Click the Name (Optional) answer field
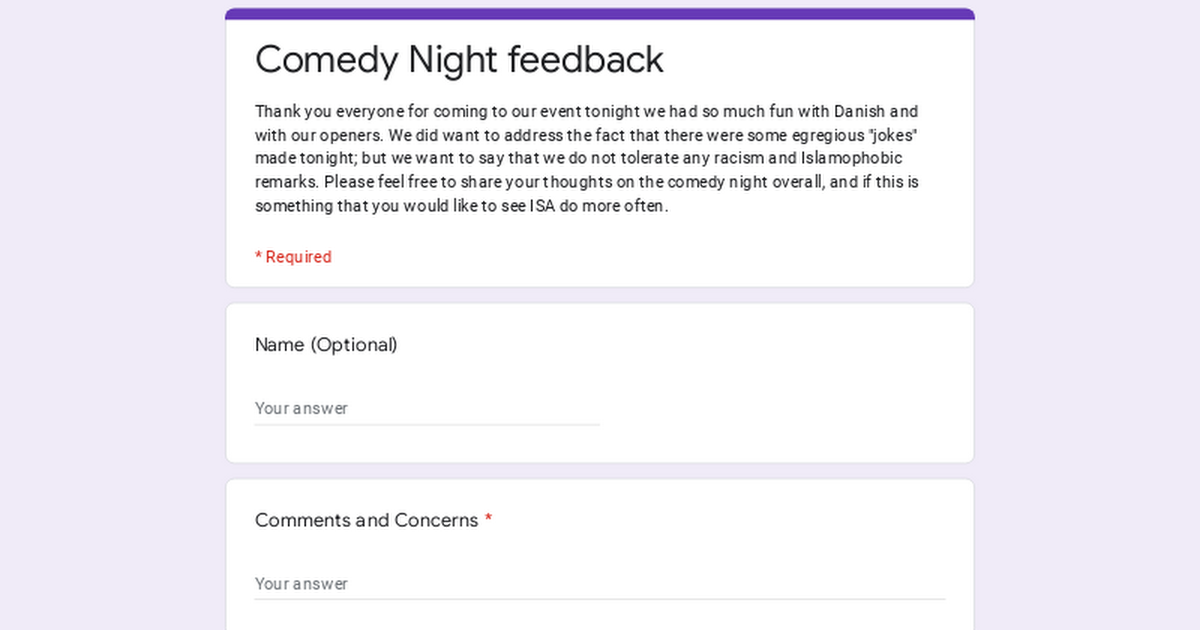Viewport: 1200px width, 630px height. pos(427,409)
